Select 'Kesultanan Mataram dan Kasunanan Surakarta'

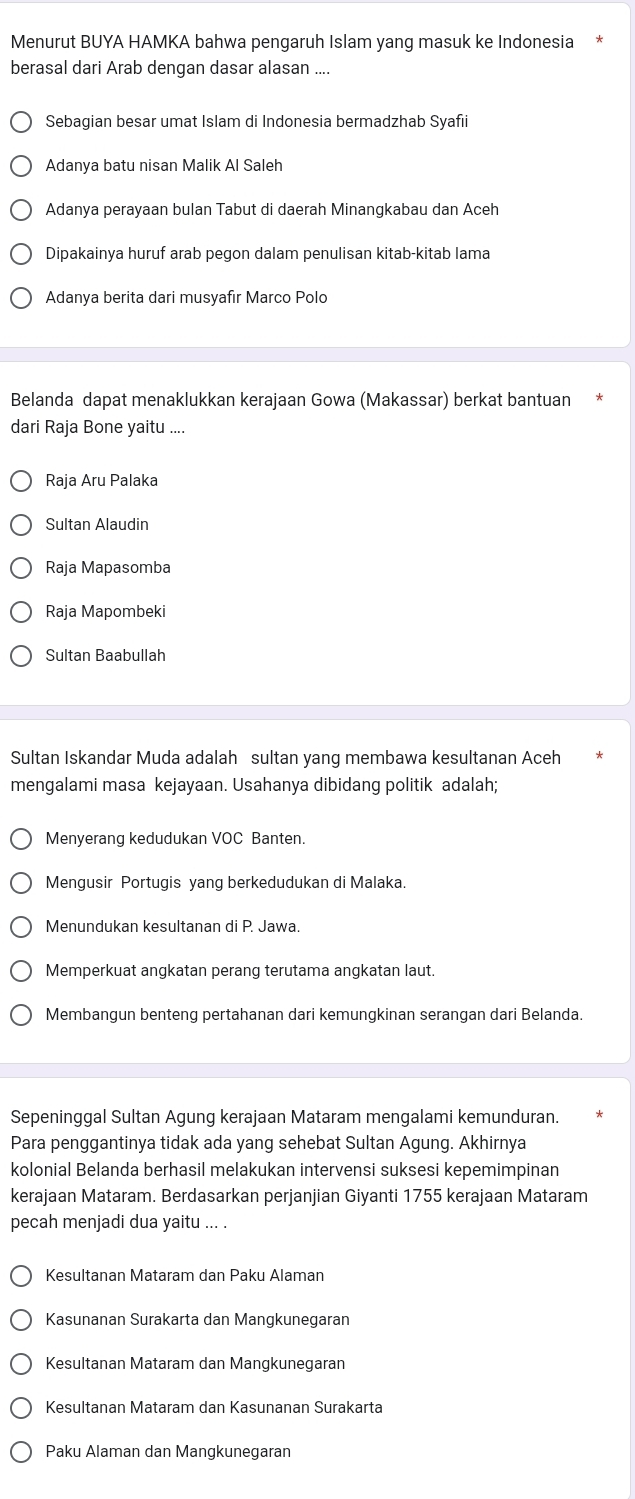(21, 1408)
